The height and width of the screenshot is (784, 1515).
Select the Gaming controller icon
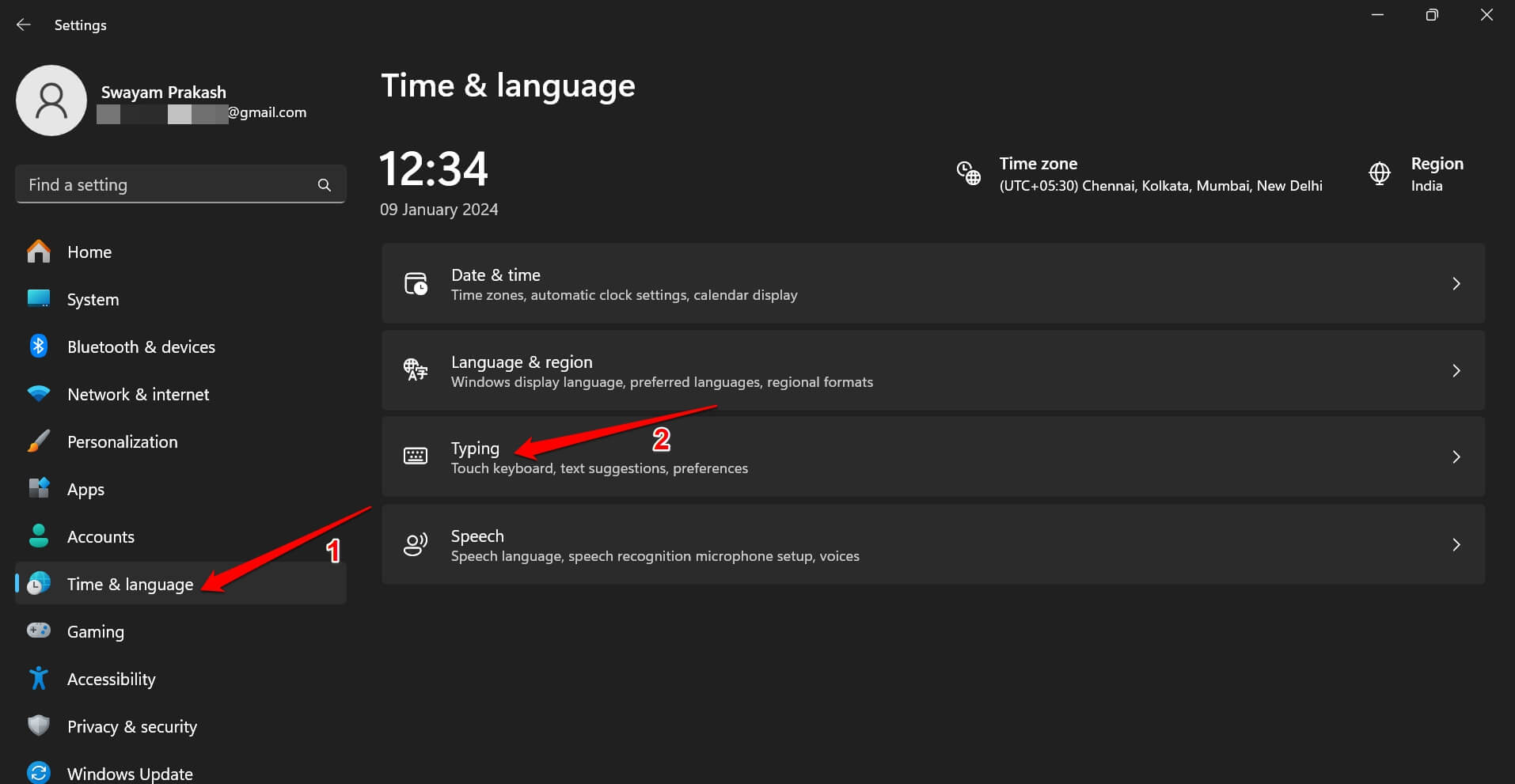coord(38,631)
